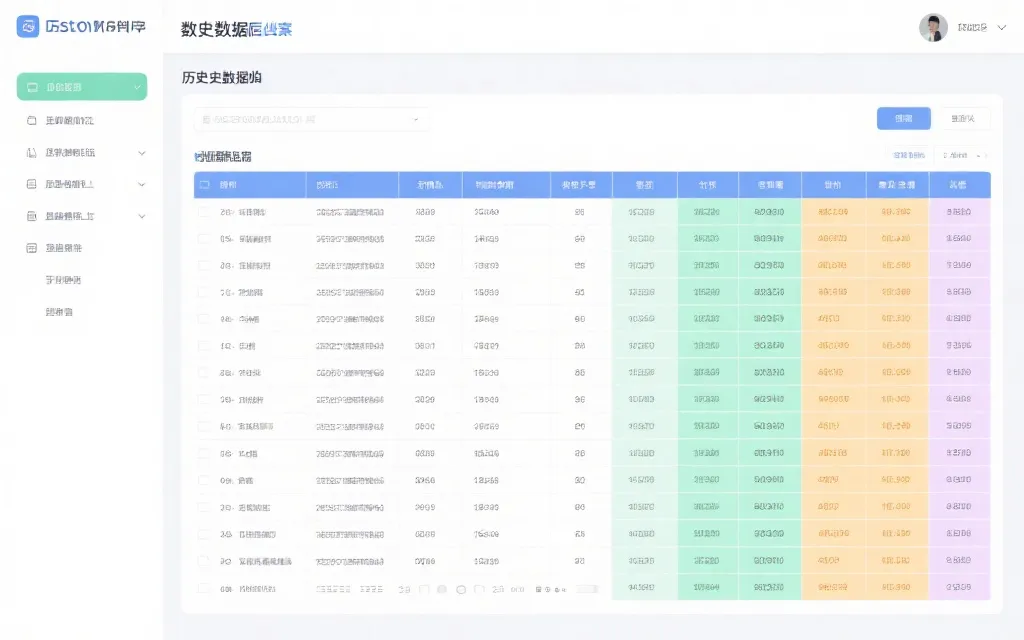This screenshot has width=1024, height=640.
Task: Expand the third sidebar menu chevron
Action: (x=140, y=153)
